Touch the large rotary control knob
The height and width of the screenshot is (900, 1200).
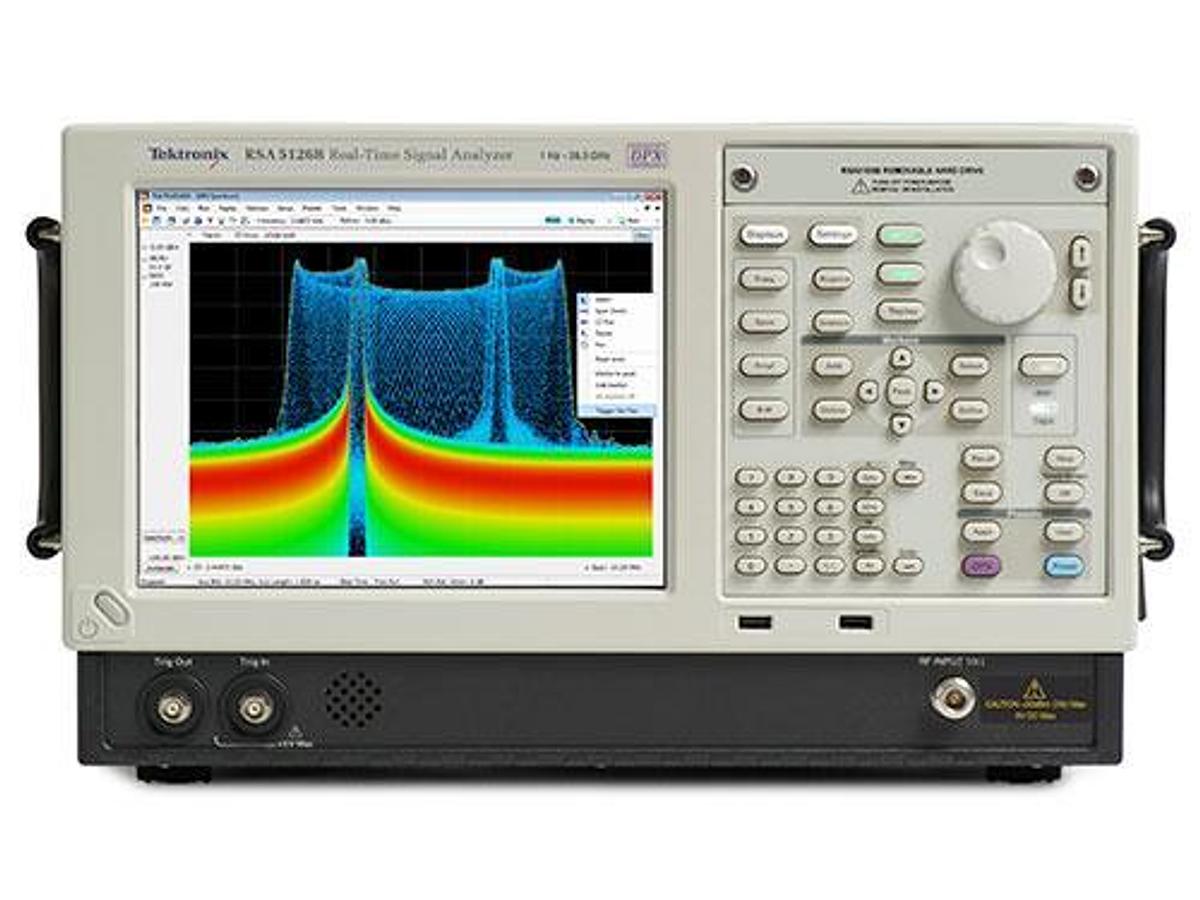[x=1003, y=272]
